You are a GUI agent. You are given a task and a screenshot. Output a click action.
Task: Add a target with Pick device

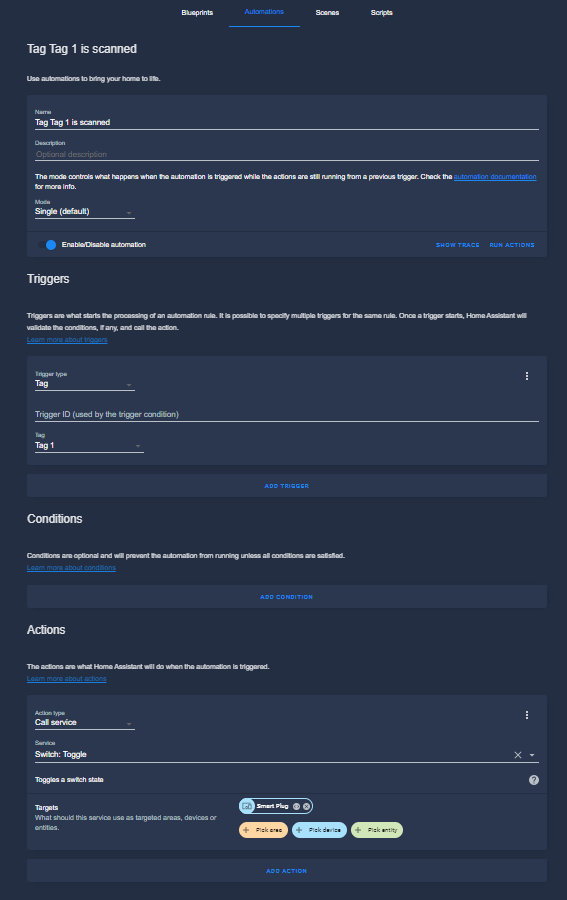[320, 830]
